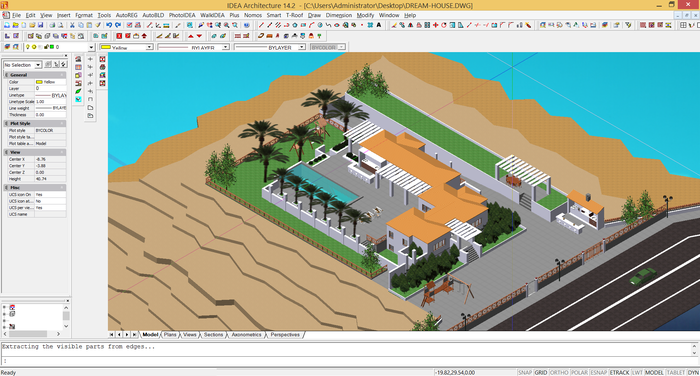Toggle TABLET mode in status bar

(x=675, y=372)
